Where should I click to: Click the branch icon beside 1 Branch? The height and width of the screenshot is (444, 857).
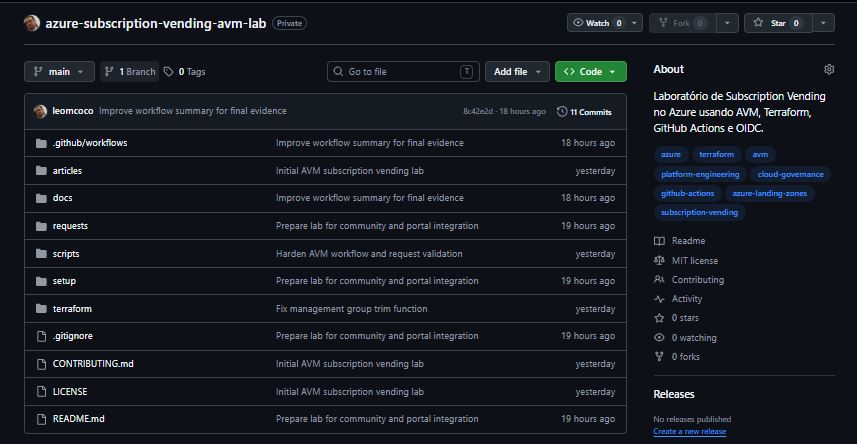pyautogui.click(x=109, y=72)
